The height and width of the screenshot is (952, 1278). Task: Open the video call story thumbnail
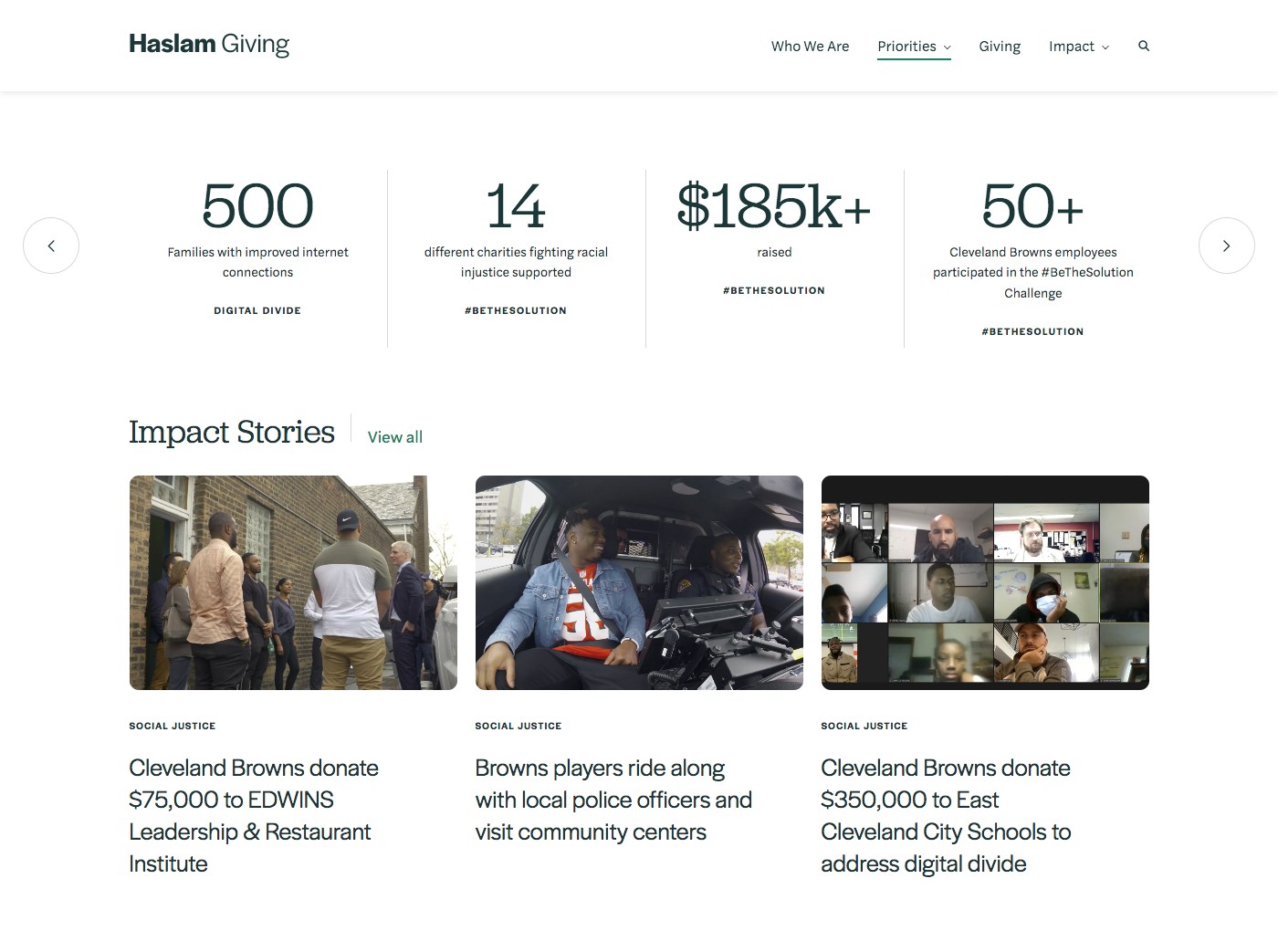pyautogui.click(x=984, y=582)
